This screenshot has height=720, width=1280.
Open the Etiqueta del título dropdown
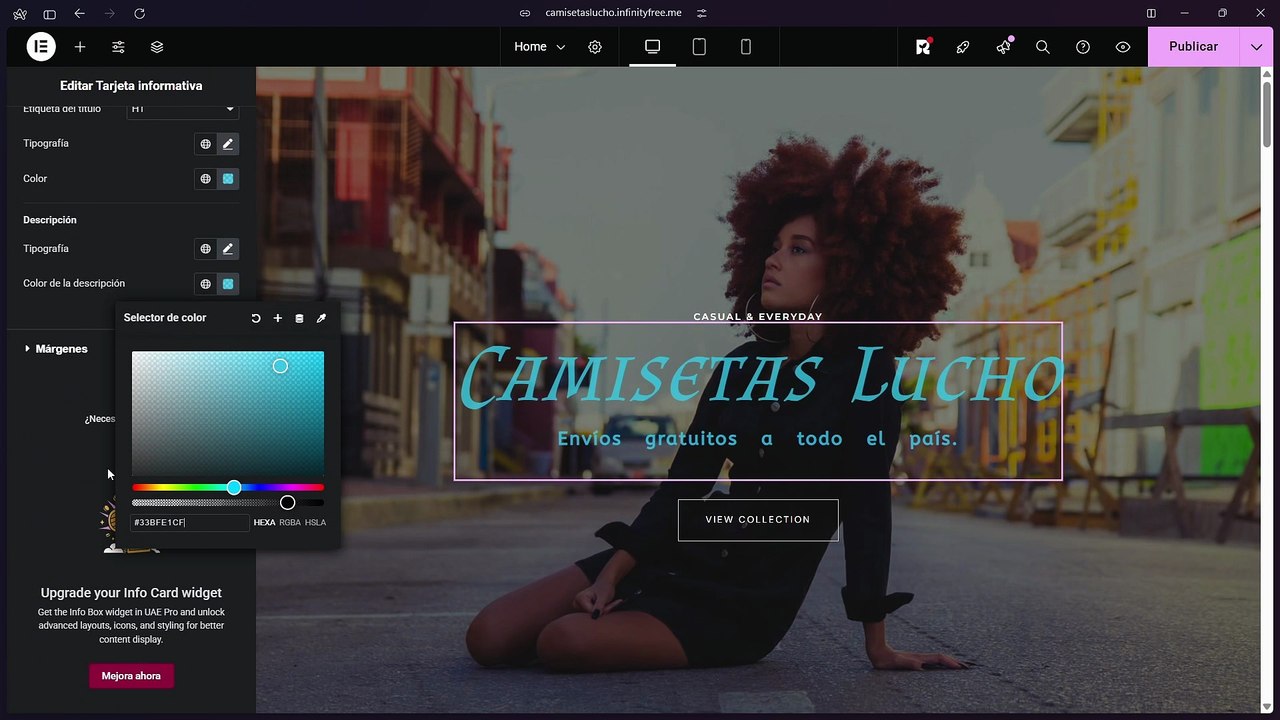click(x=183, y=108)
